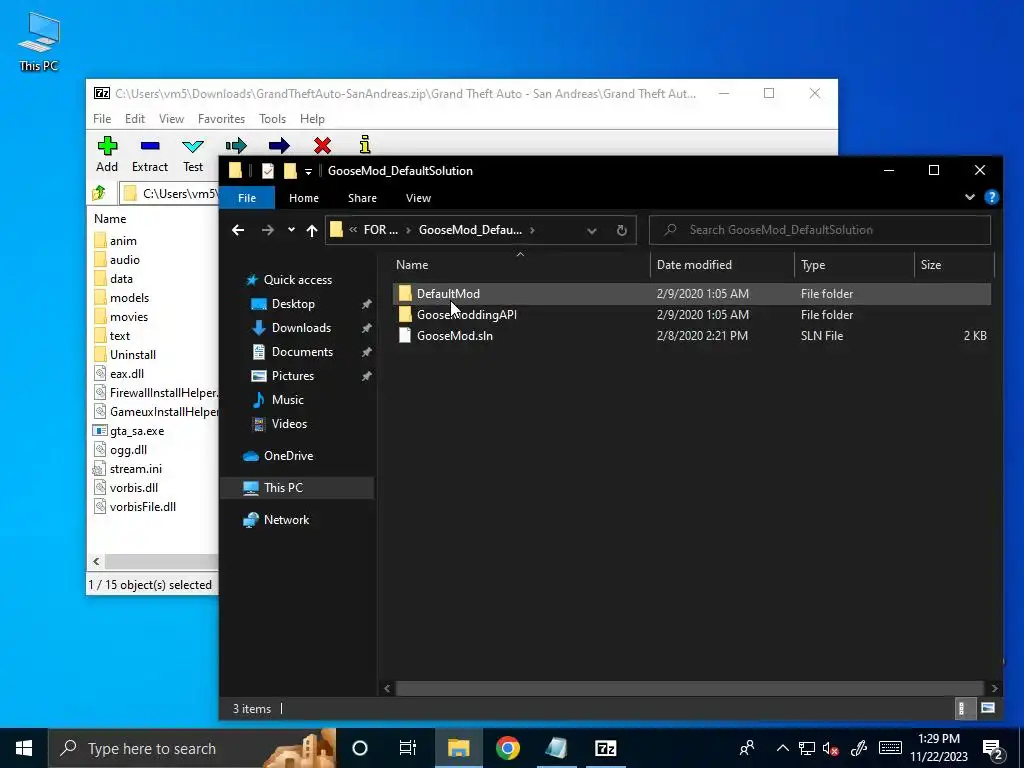Go forward in File Explorer
Screen dimensions: 1024x768
coord(267,230)
